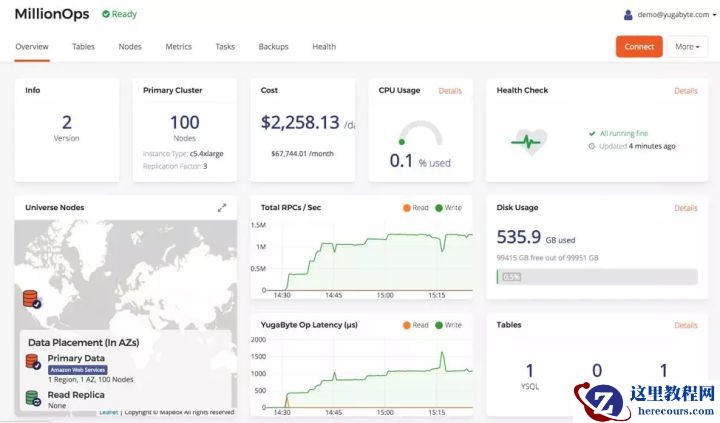The width and height of the screenshot is (720, 423).
Task: Toggle Write series in Total RPCs chart
Action: tap(447, 208)
